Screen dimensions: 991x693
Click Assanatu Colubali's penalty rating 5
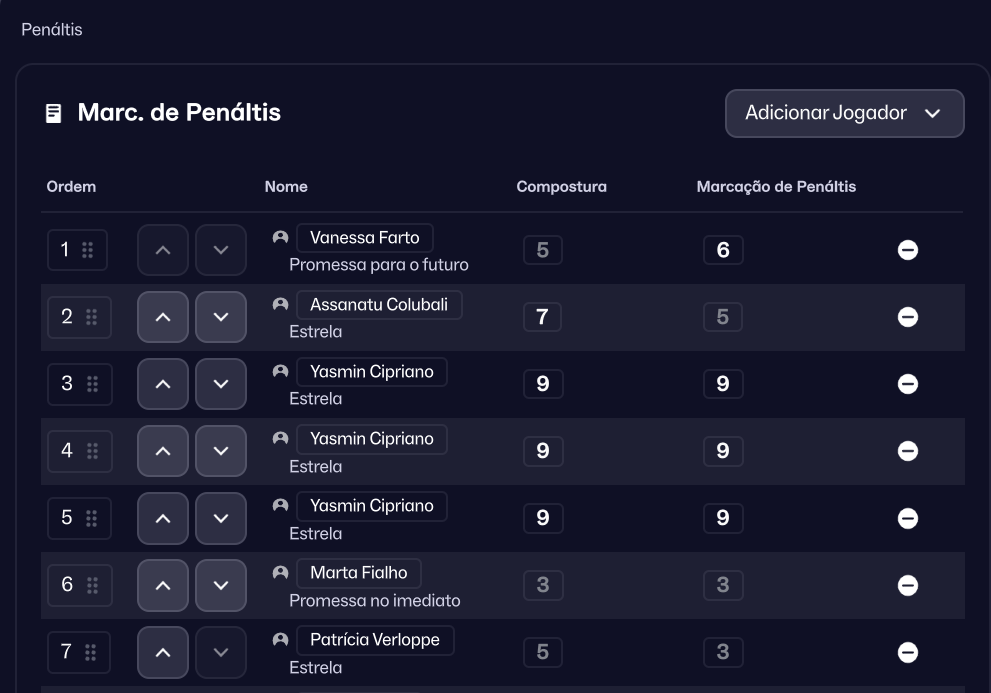pyautogui.click(x=723, y=317)
